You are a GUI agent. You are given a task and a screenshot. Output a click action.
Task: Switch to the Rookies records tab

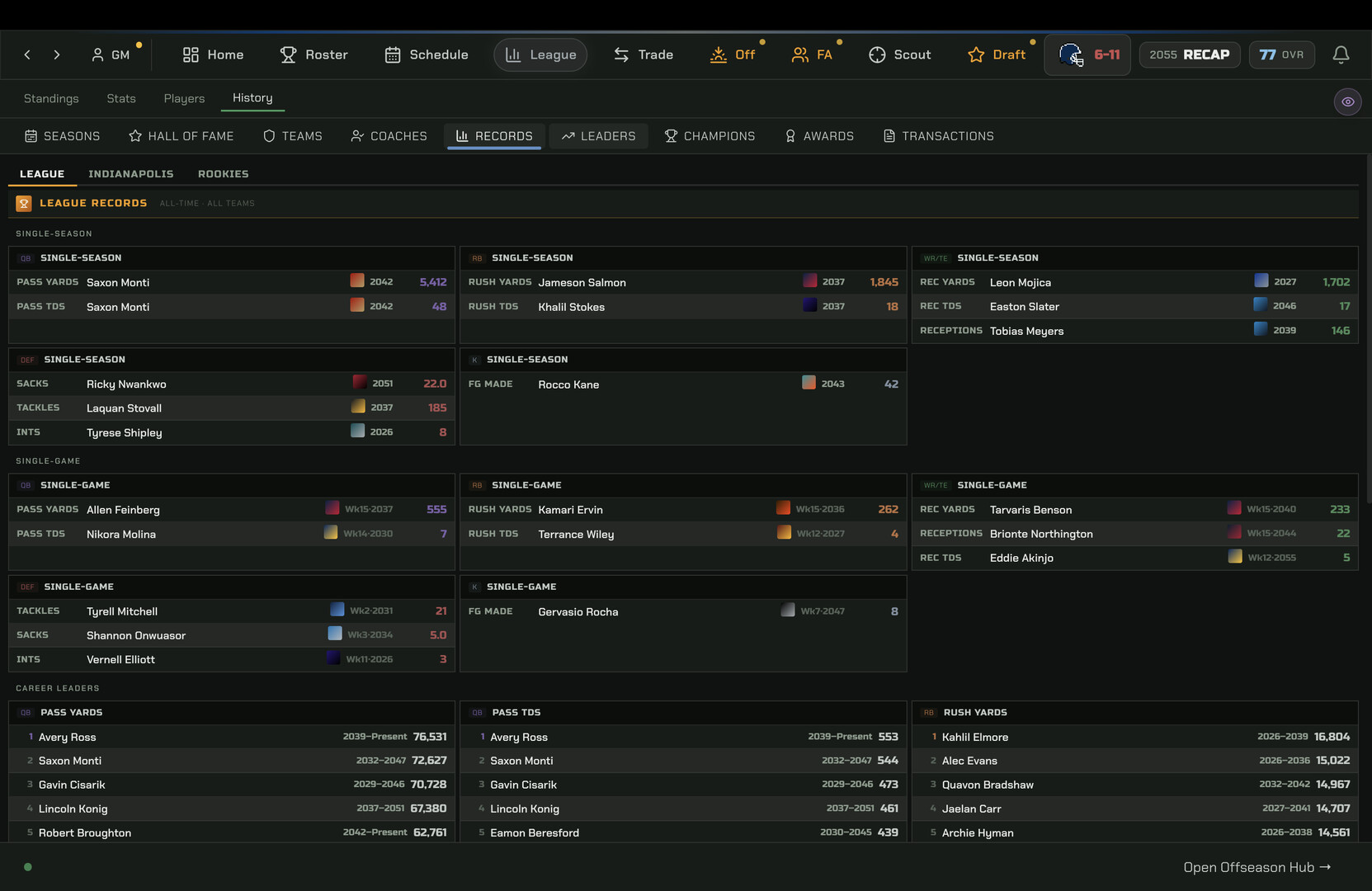pos(224,174)
